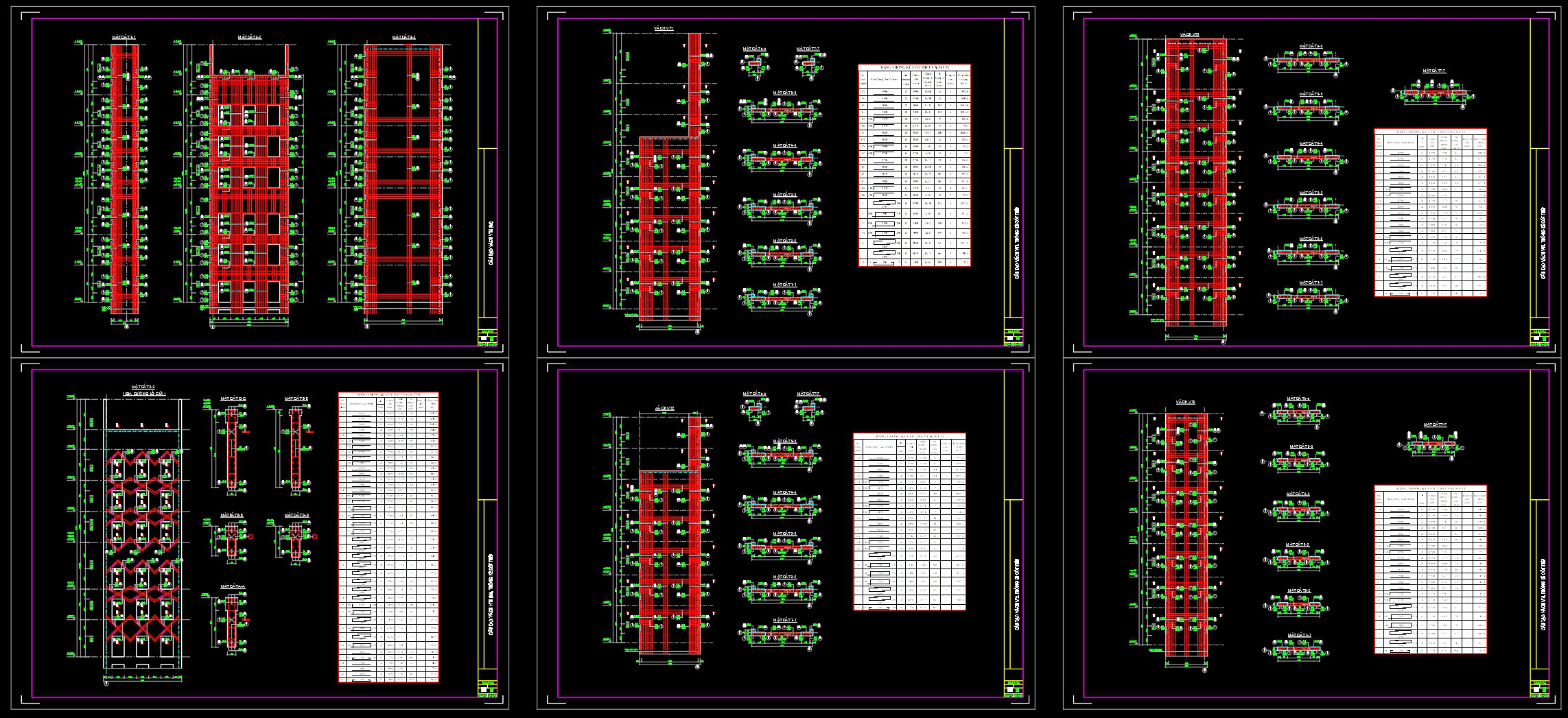1568x718 pixels.
Task: Select MẶT CẮT 5-5 title on VÁCH VT1 sheet
Action: click(784, 92)
